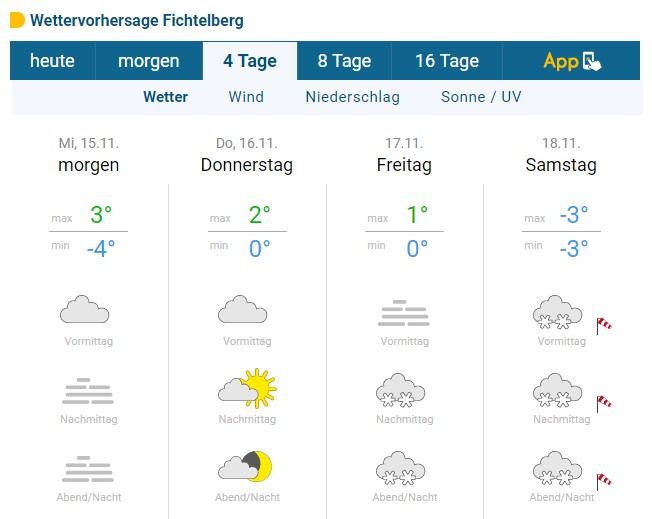Open the 16 Tage forecast tab
652x519 pixels.
[447, 61]
